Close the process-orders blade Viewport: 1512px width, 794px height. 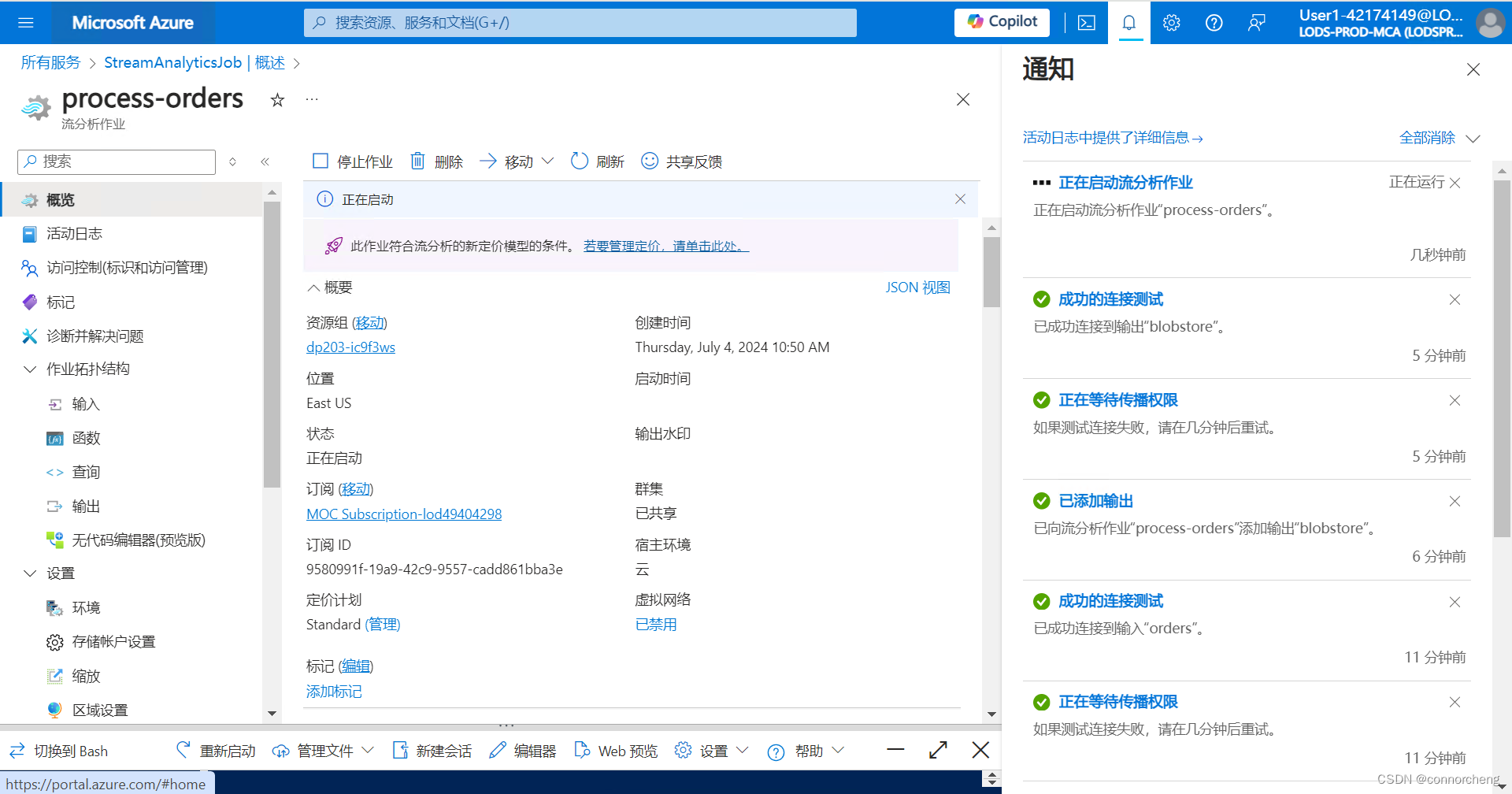point(963,99)
